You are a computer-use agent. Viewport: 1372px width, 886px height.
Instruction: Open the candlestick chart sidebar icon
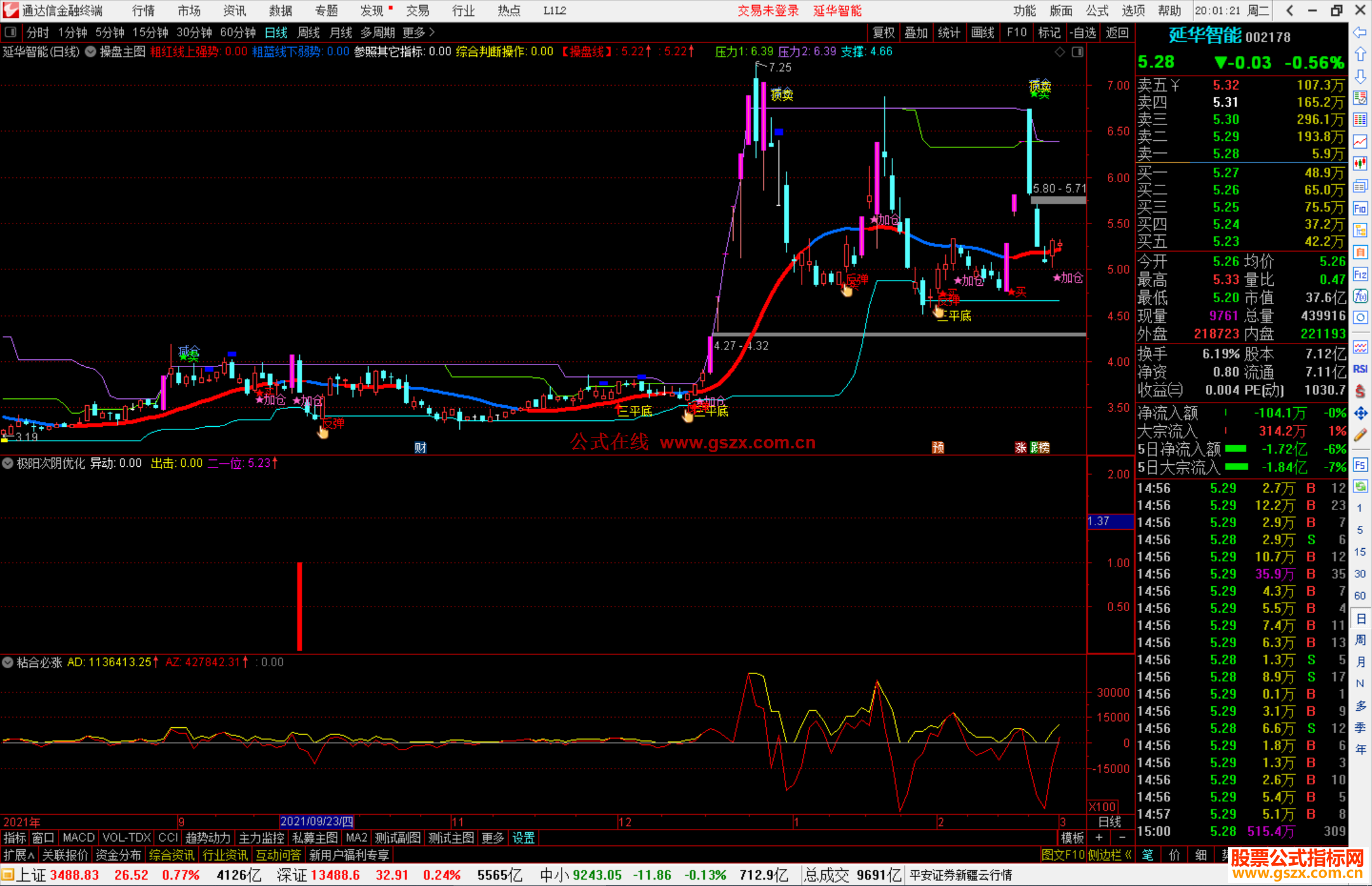pyautogui.click(x=1360, y=164)
